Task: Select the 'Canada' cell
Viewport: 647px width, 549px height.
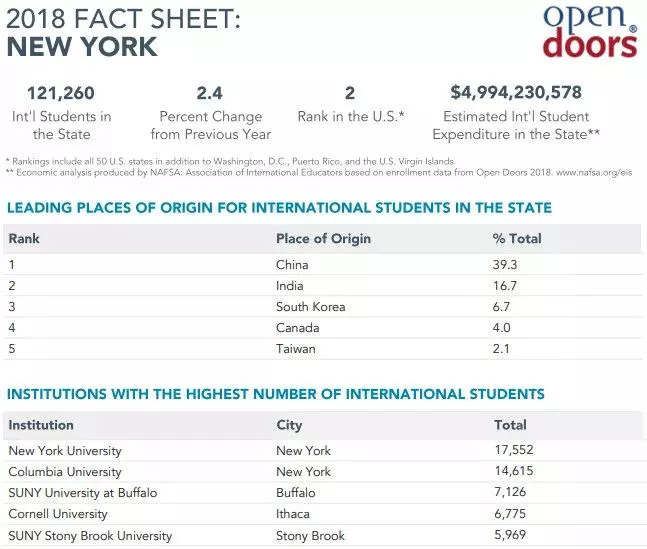Action: [x=298, y=328]
